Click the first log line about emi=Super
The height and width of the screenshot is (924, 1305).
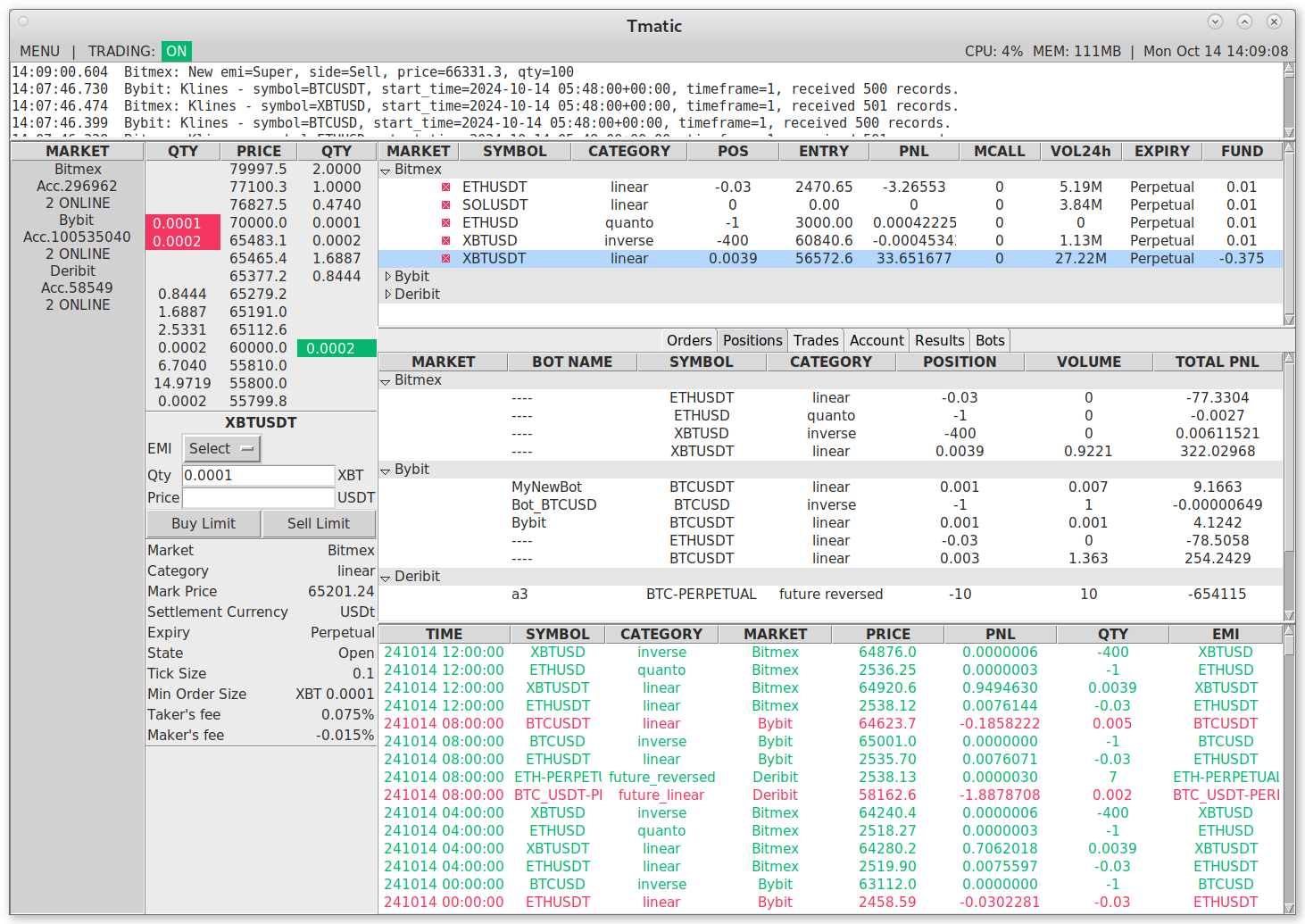(293, 72)
